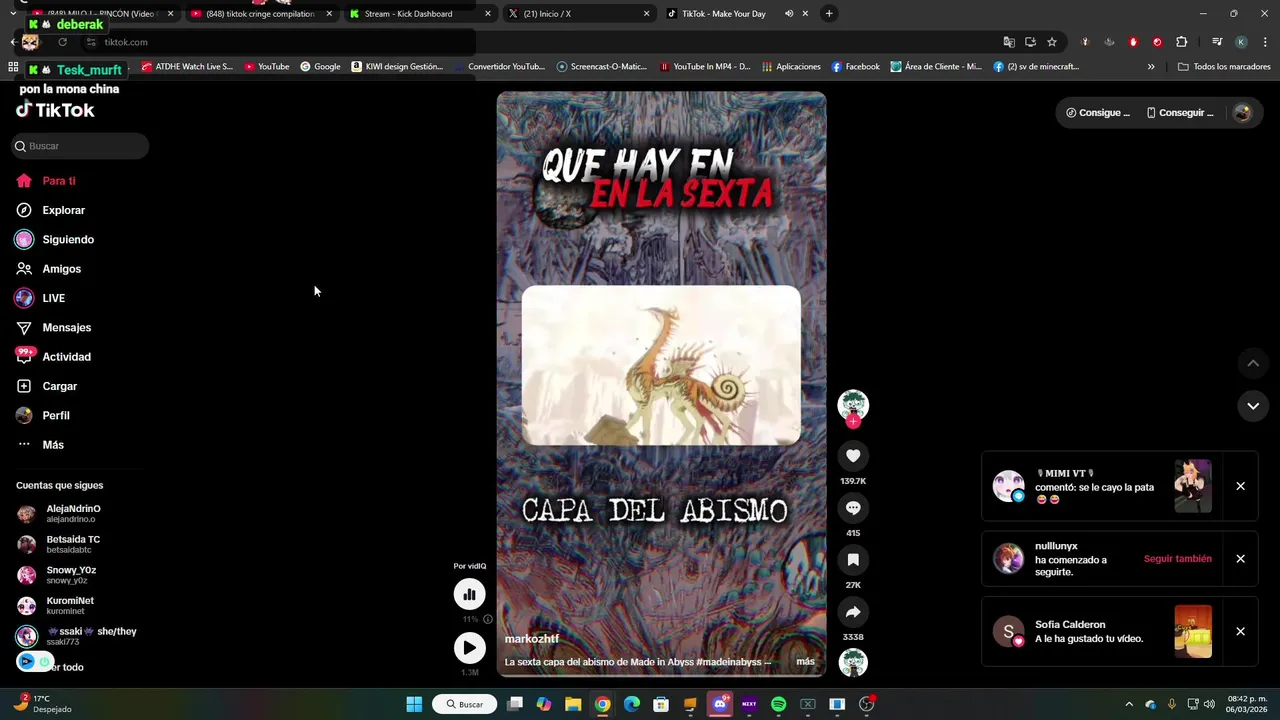The height and width of the screenshot is (720, 1280).
Task: Open the media control icon in toolbar
Action: pyautogui.click(x=1217, y=42)
